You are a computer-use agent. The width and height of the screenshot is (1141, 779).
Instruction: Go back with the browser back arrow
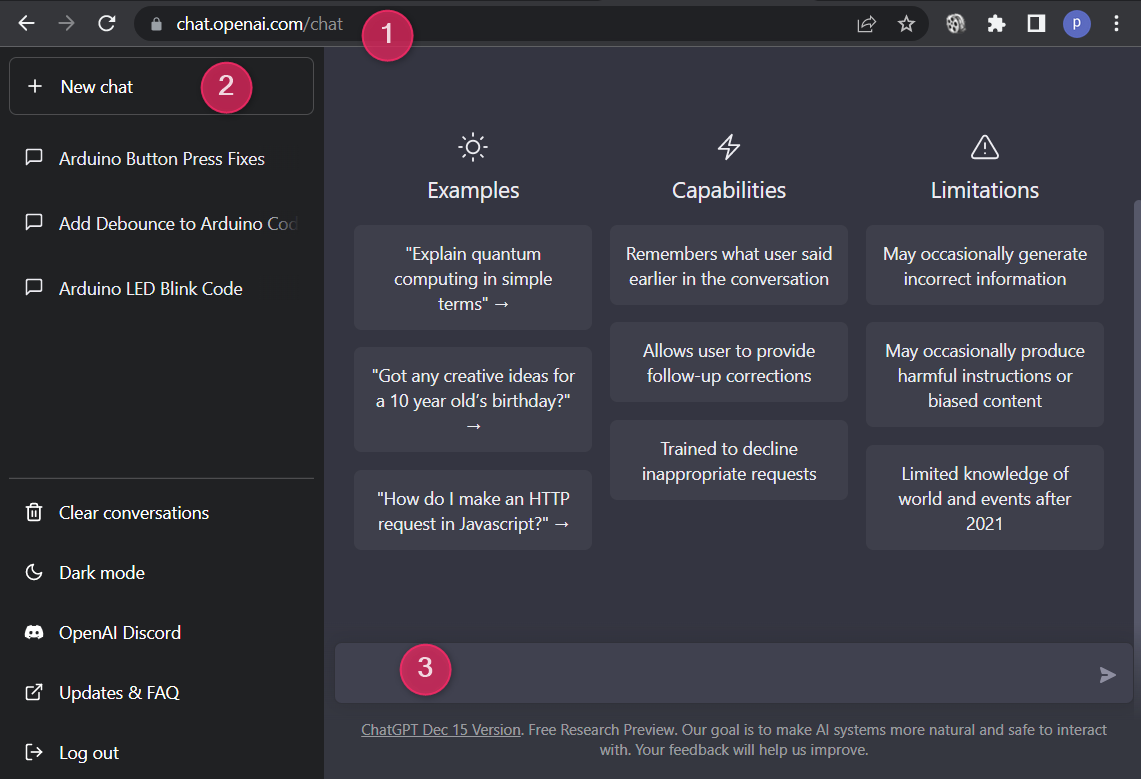tap(26, 23)
